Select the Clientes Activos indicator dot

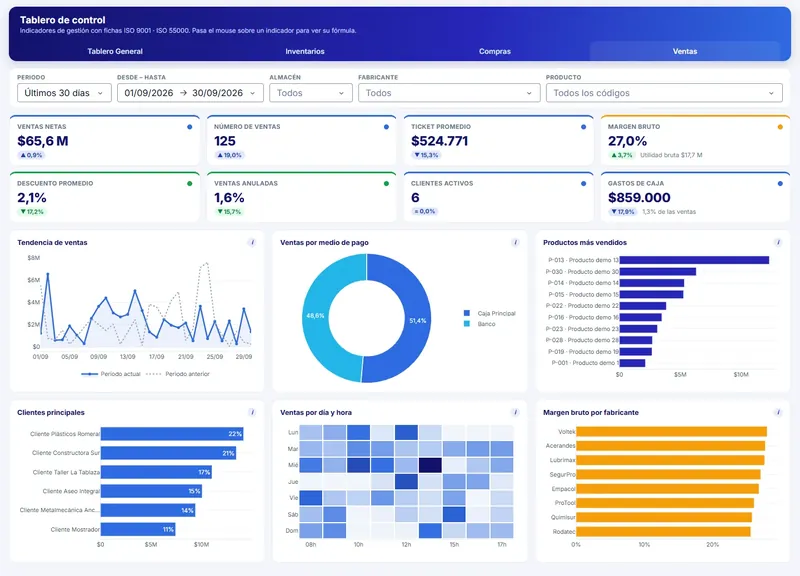tap(583, 184)
